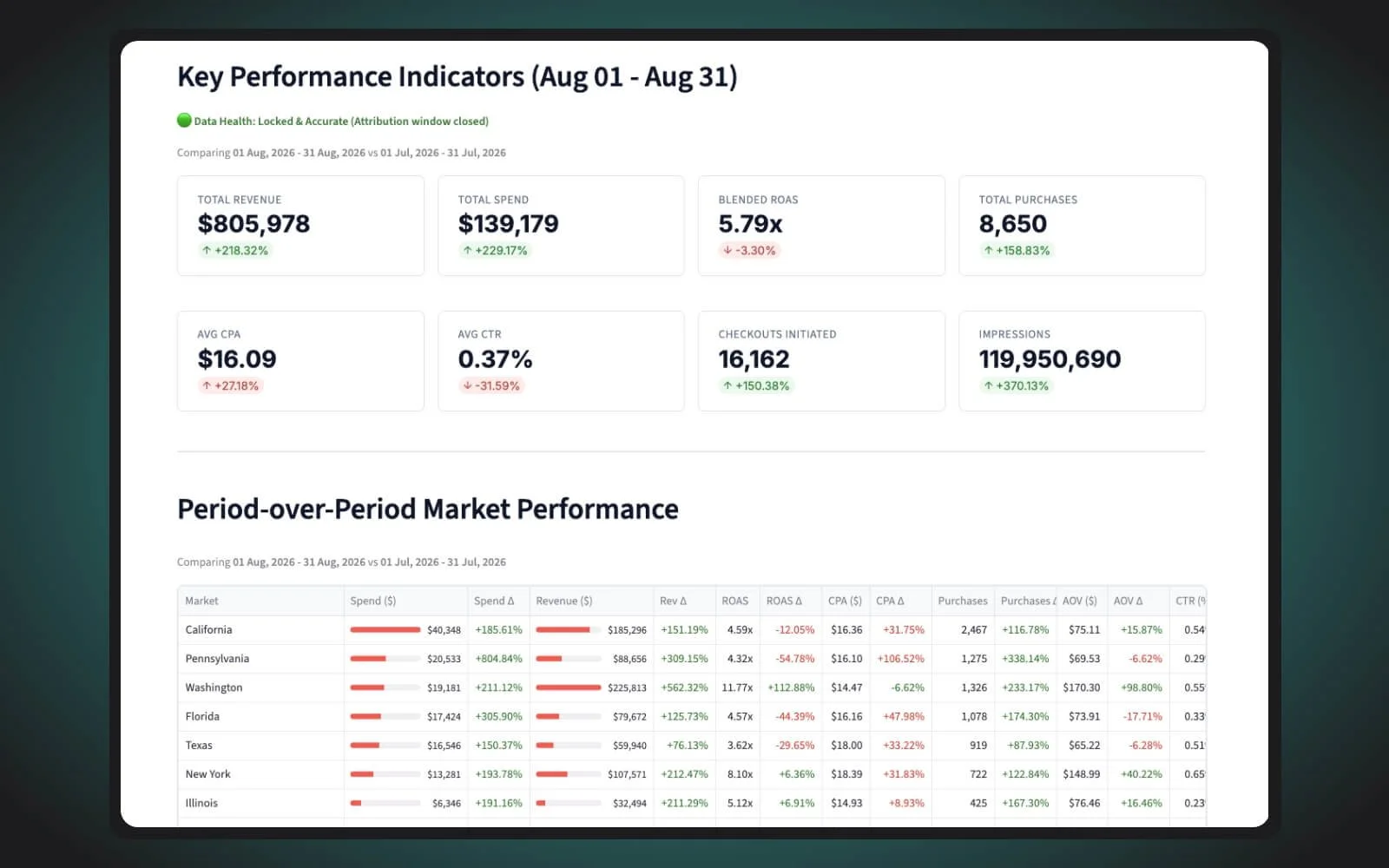Click the Checkouts Initiated +150.38% badge
Screen dimensions: 1389x868
(755, 385)
